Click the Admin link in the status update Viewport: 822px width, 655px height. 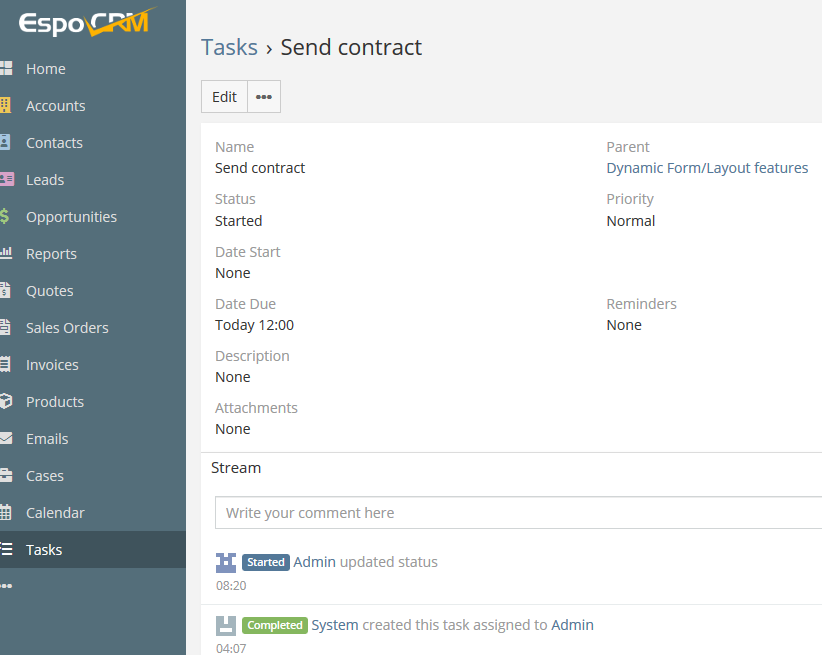coord(314,562)
